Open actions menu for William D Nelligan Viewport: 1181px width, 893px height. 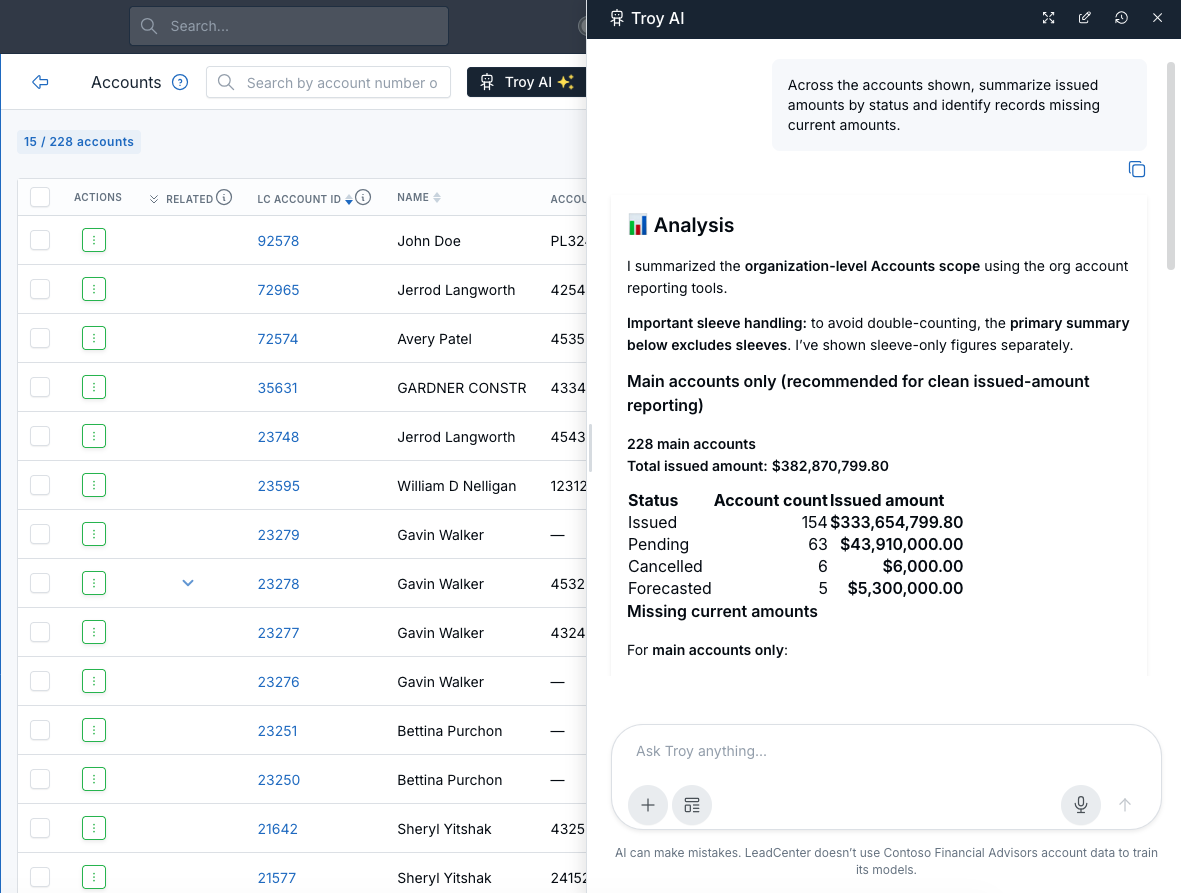(x=93, y=485)
